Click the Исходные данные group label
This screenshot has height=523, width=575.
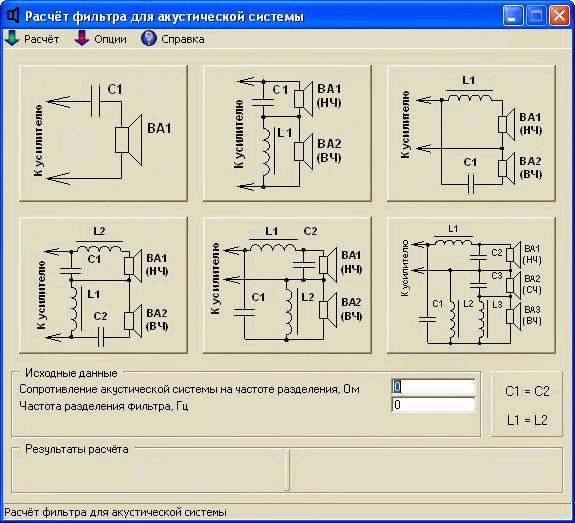coord(71,373)
